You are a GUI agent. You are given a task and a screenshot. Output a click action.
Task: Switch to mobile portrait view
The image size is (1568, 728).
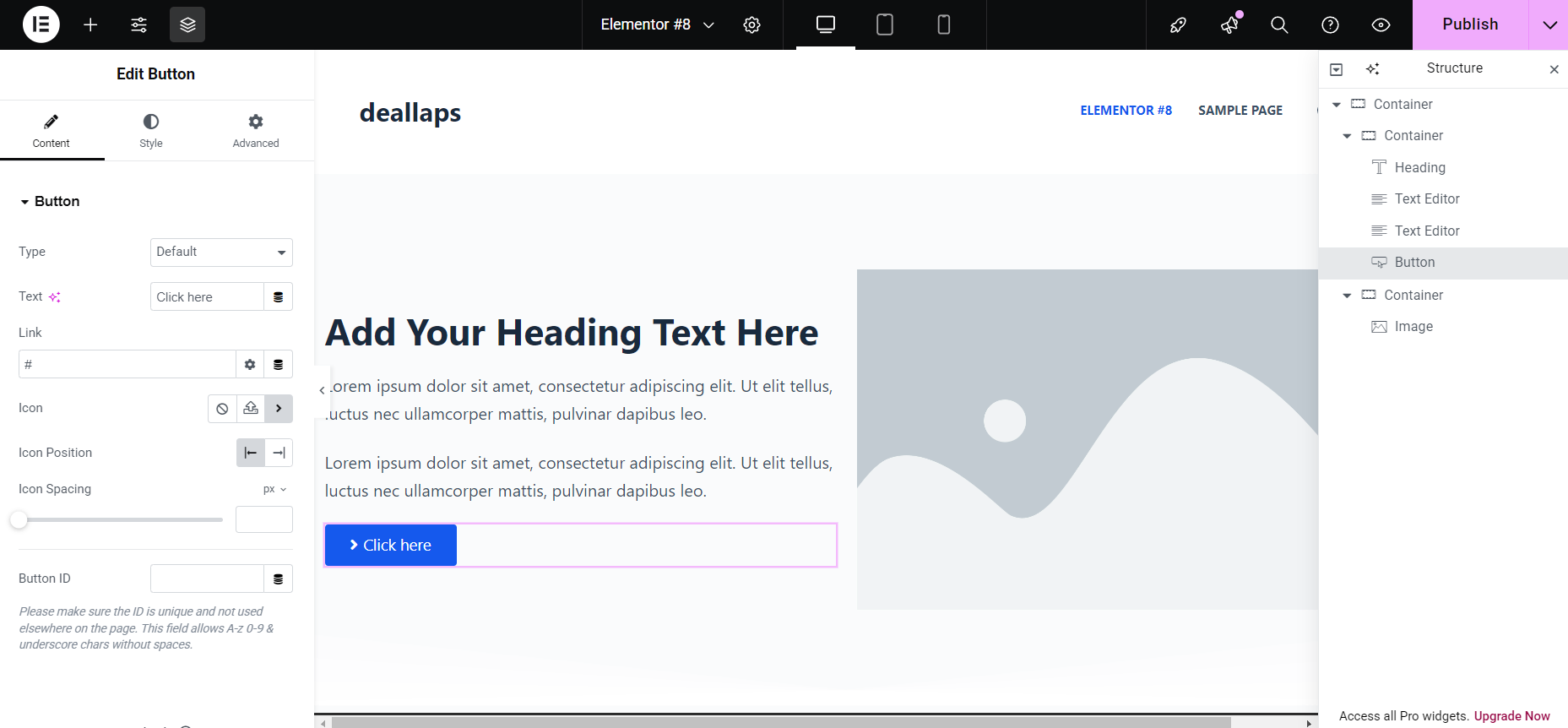(x=943, y=24)
